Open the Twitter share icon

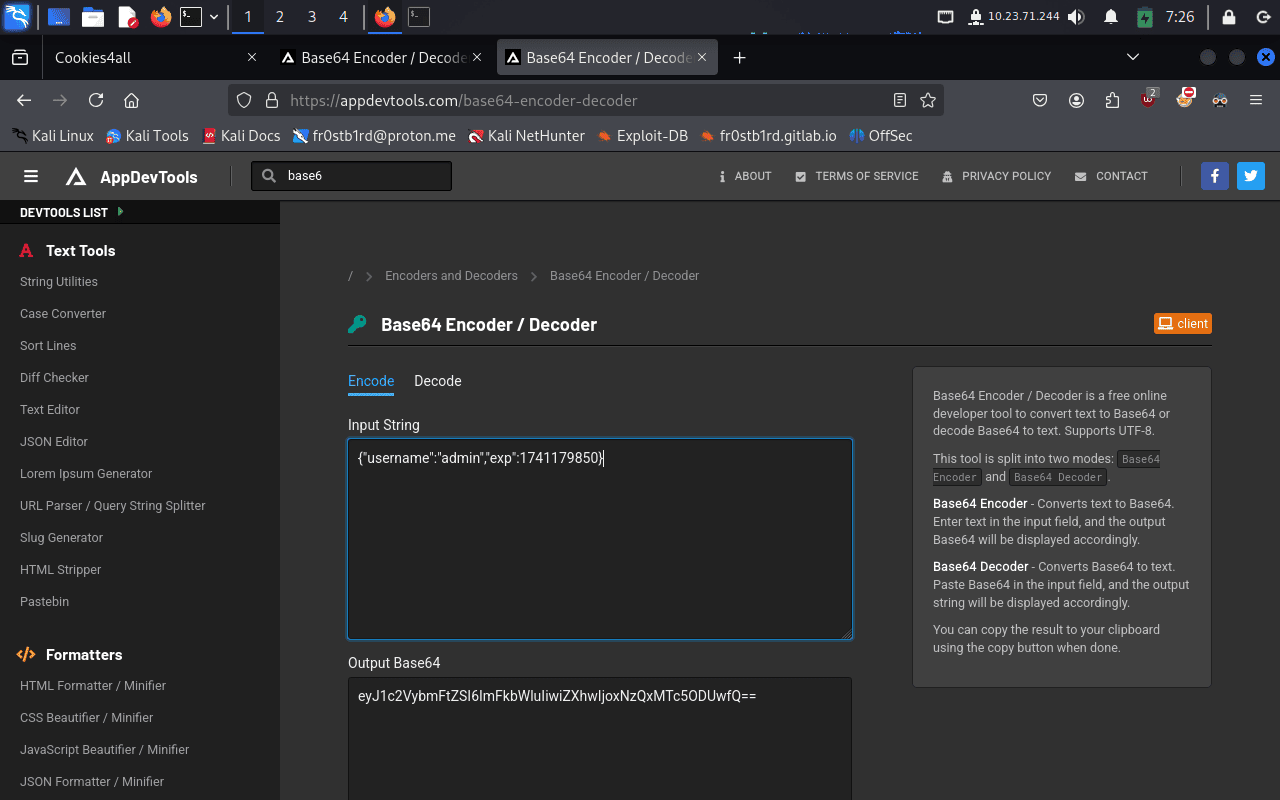[1251, 176]
